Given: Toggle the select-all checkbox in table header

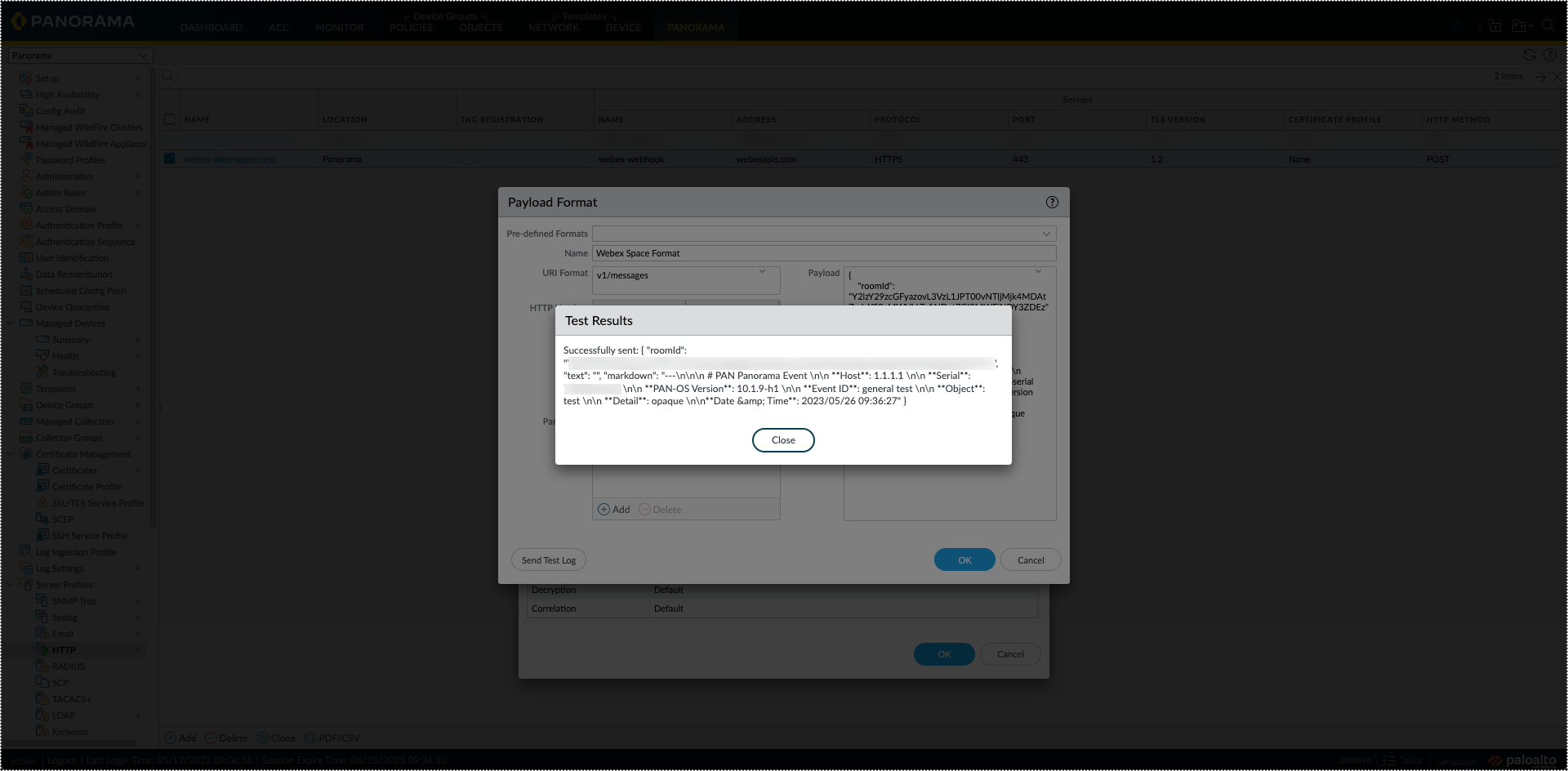Looking at the screenshot, I should (x=169, y=119).
